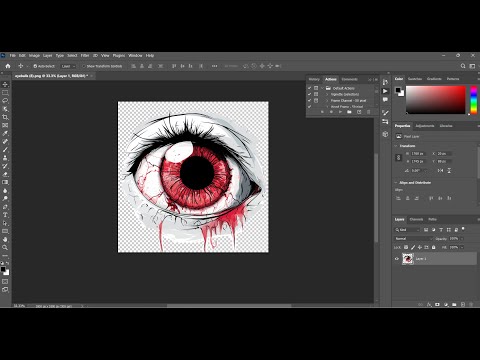Open the File menu
Screen dimensions: 480x360
point(13,55)
